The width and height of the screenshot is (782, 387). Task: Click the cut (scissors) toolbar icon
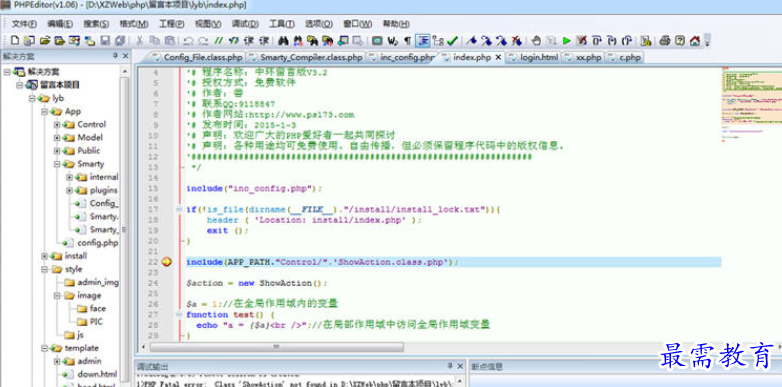point(140,40)
